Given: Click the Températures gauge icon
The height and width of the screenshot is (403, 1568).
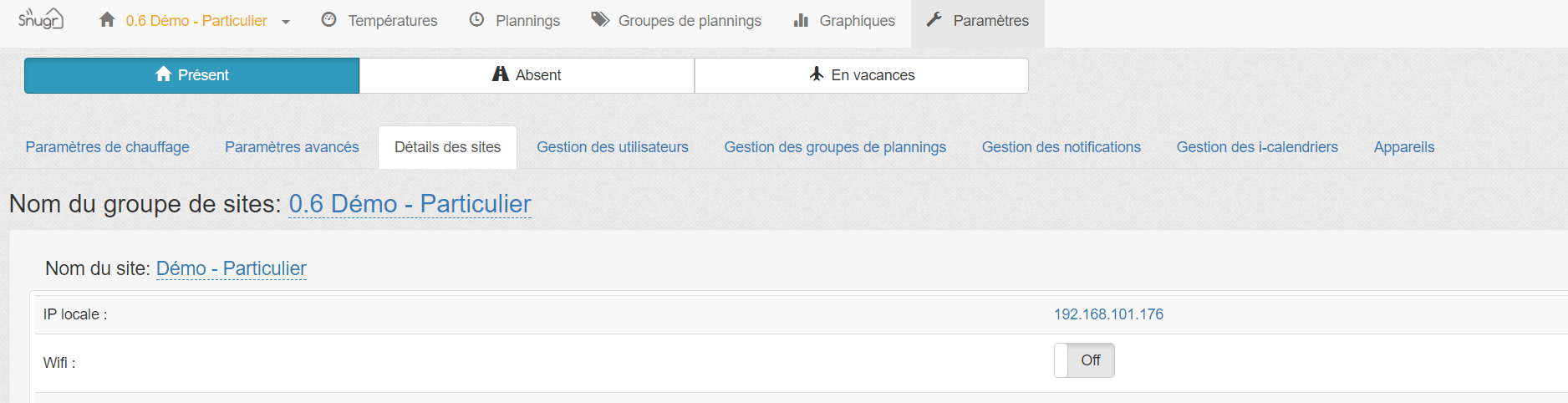Looking at the screenshot, I should (x=329, y=19).
